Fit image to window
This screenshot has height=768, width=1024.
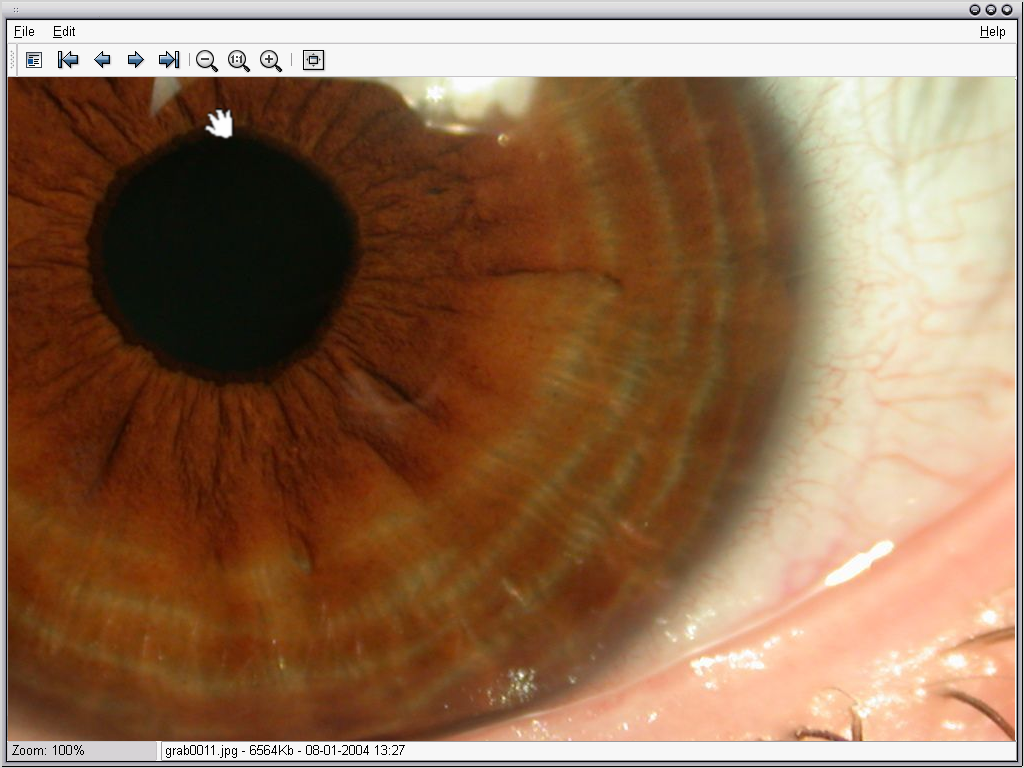pos(313,60)
